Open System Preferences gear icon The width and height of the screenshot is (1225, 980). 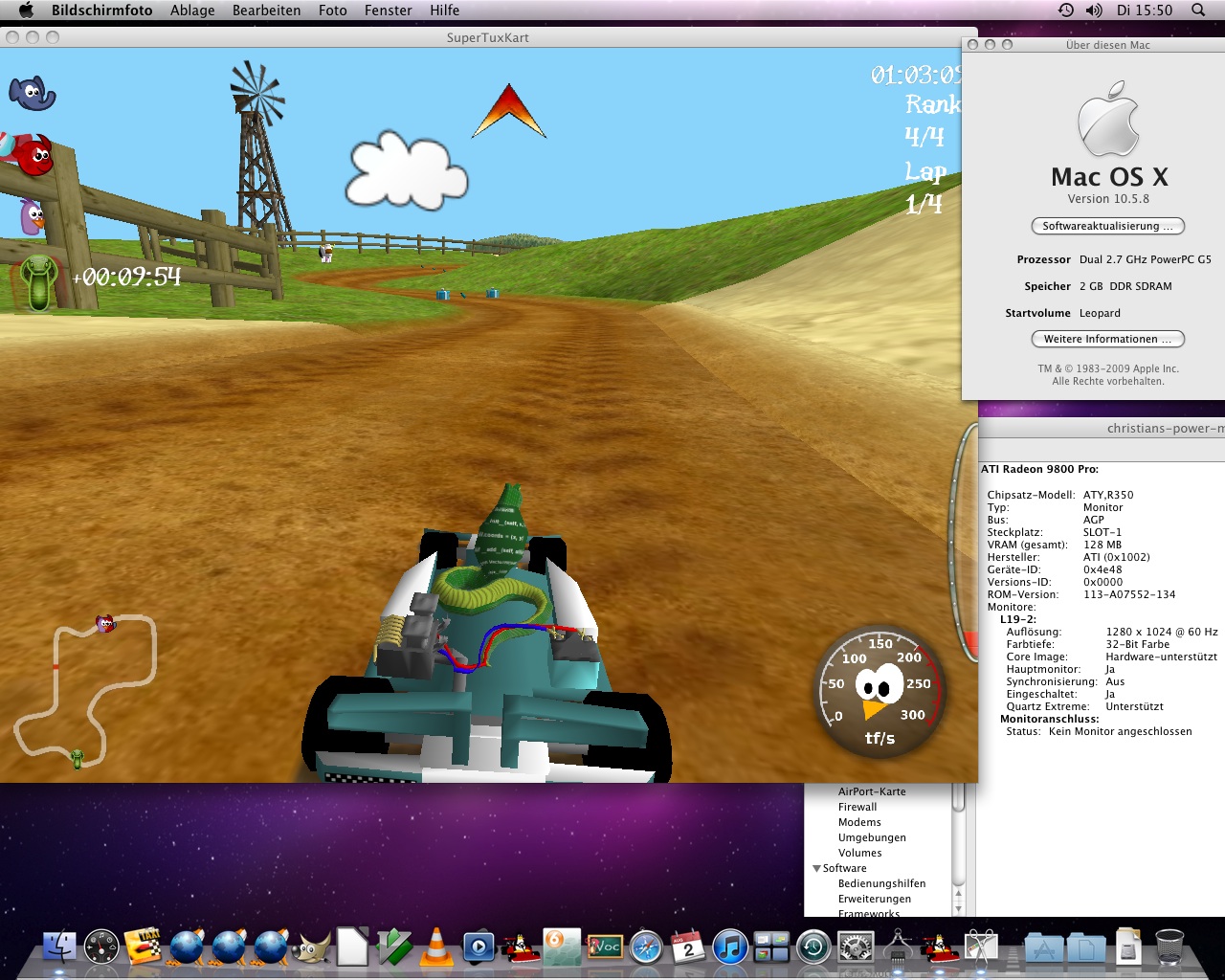tap(856, 947)
